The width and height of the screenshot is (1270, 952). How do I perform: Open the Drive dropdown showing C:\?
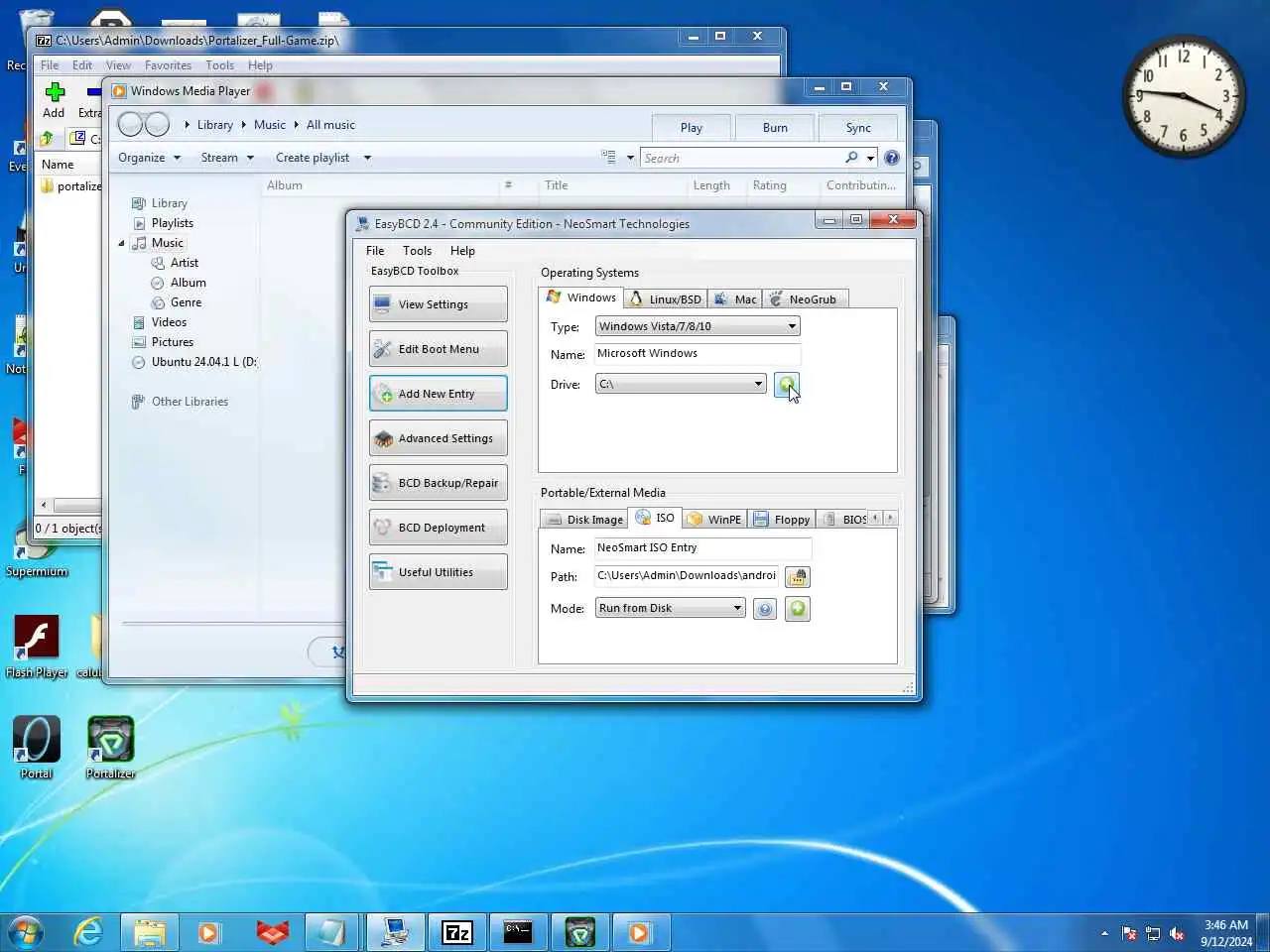tap(681, 384)
